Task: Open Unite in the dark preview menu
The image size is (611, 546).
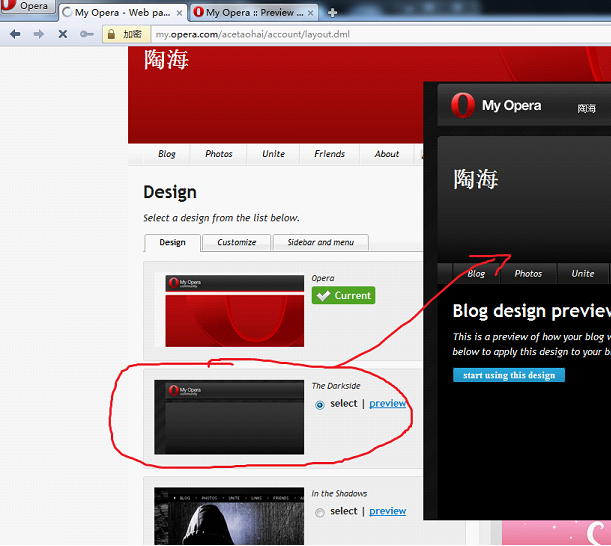Action: click(583, 274)
